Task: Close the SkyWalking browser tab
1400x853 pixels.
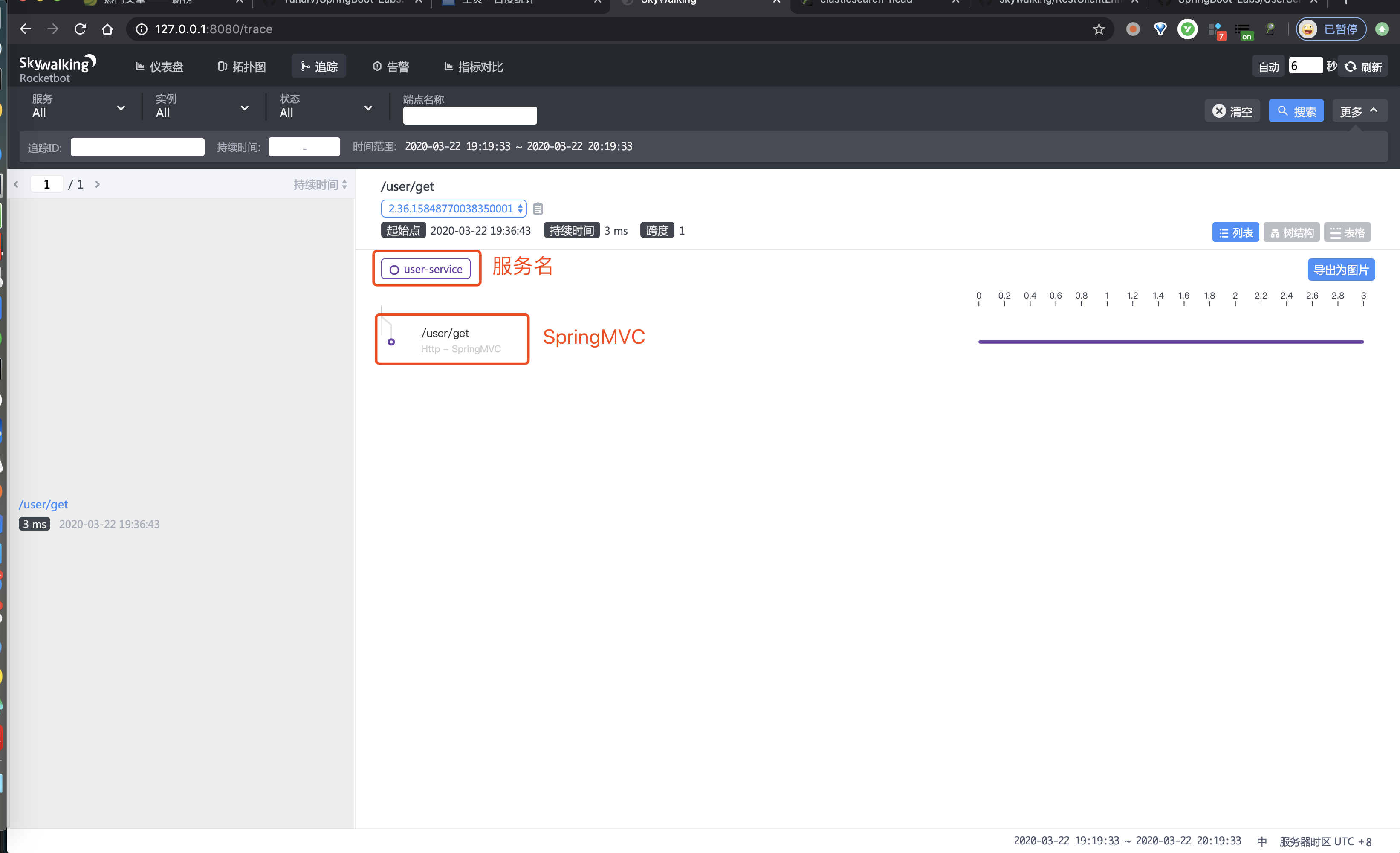Action: point(776,2)
